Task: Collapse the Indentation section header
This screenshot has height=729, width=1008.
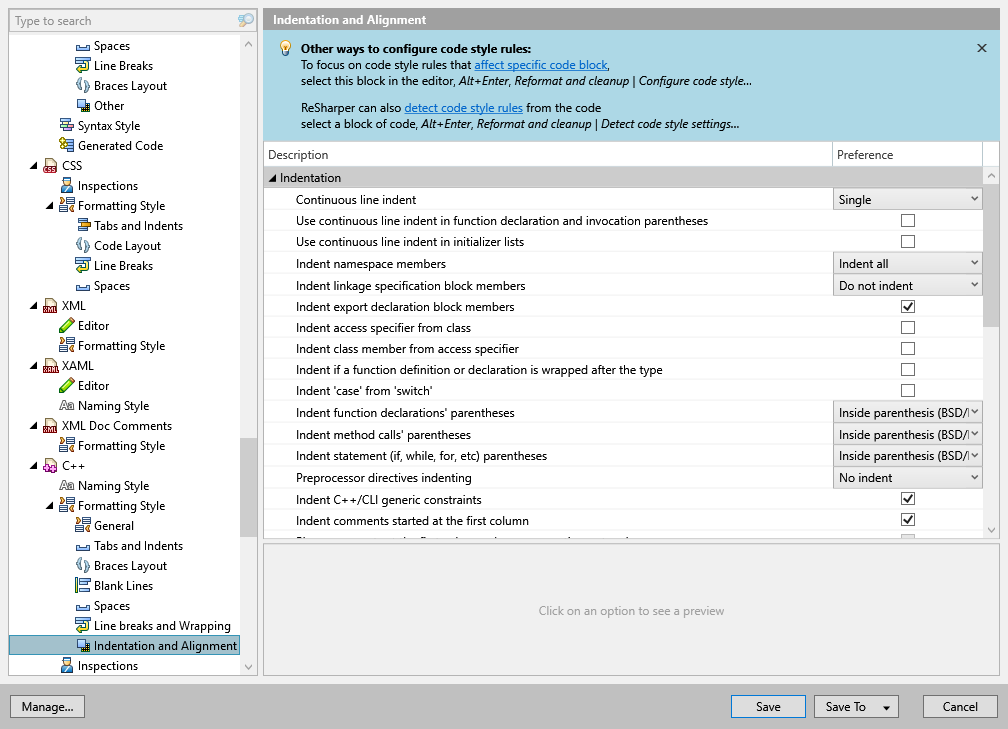Action: click(275, 177)
